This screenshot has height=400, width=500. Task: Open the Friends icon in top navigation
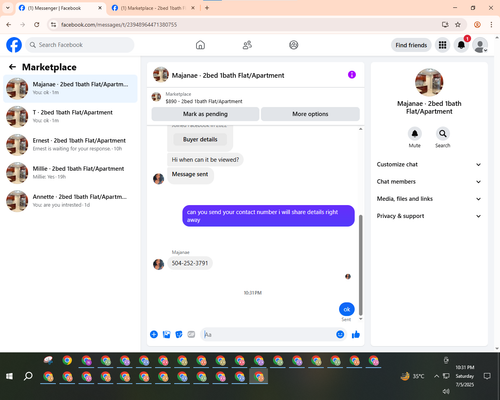point(247,45)
